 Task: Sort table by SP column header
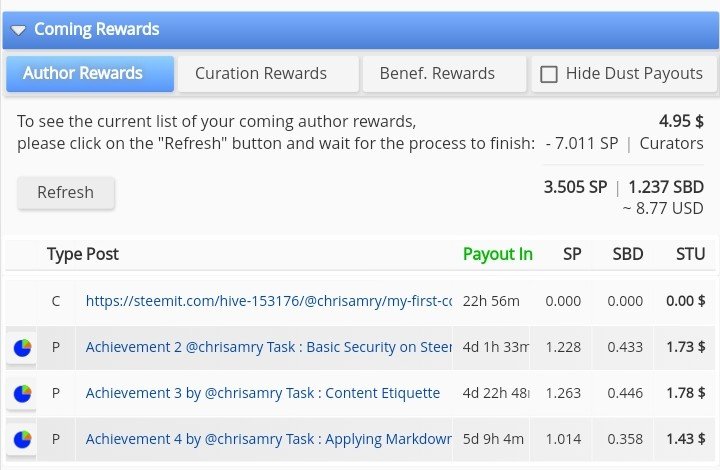[x=572, y=254]
